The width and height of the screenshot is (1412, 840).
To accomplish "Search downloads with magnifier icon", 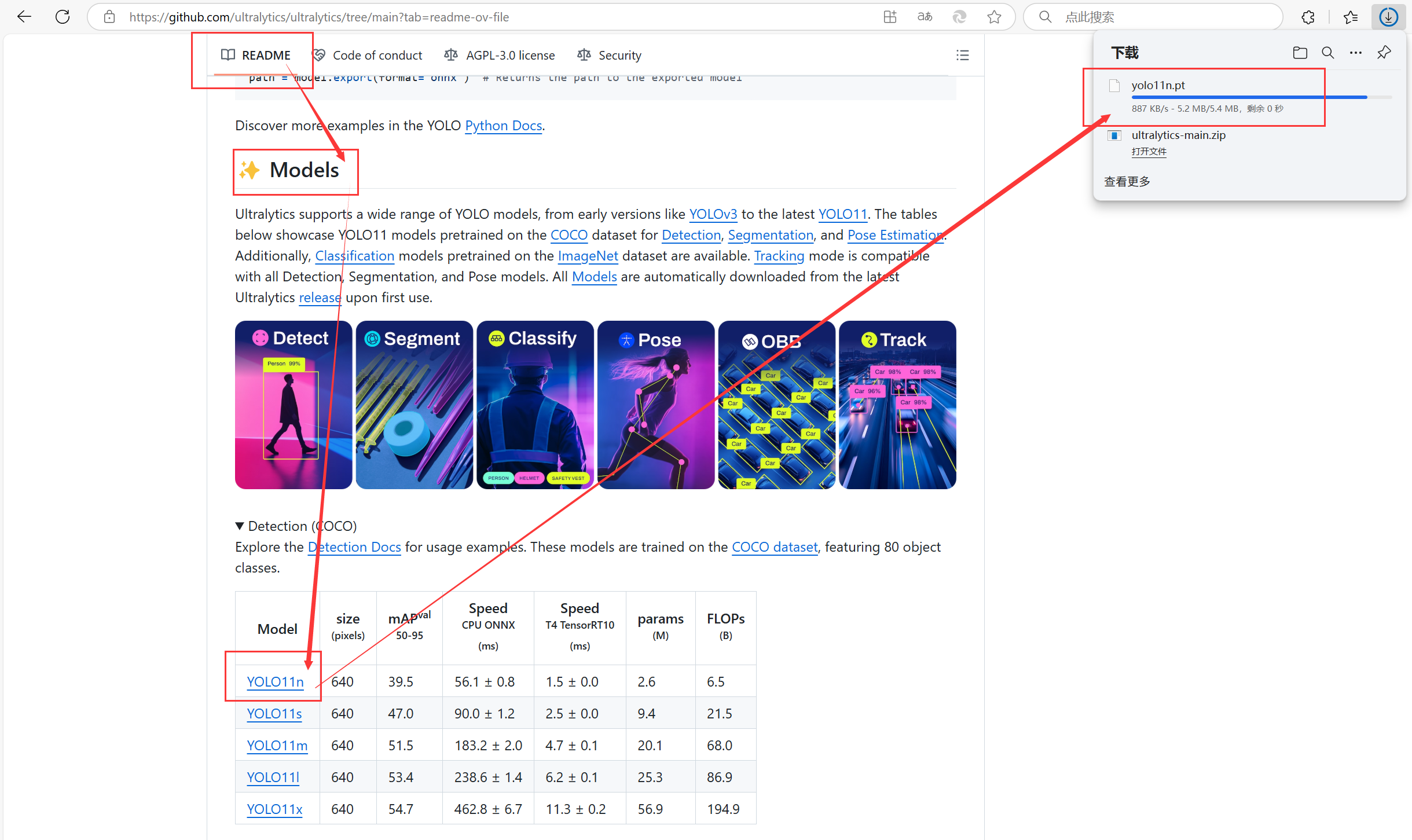I will (x=1327, y=53).
